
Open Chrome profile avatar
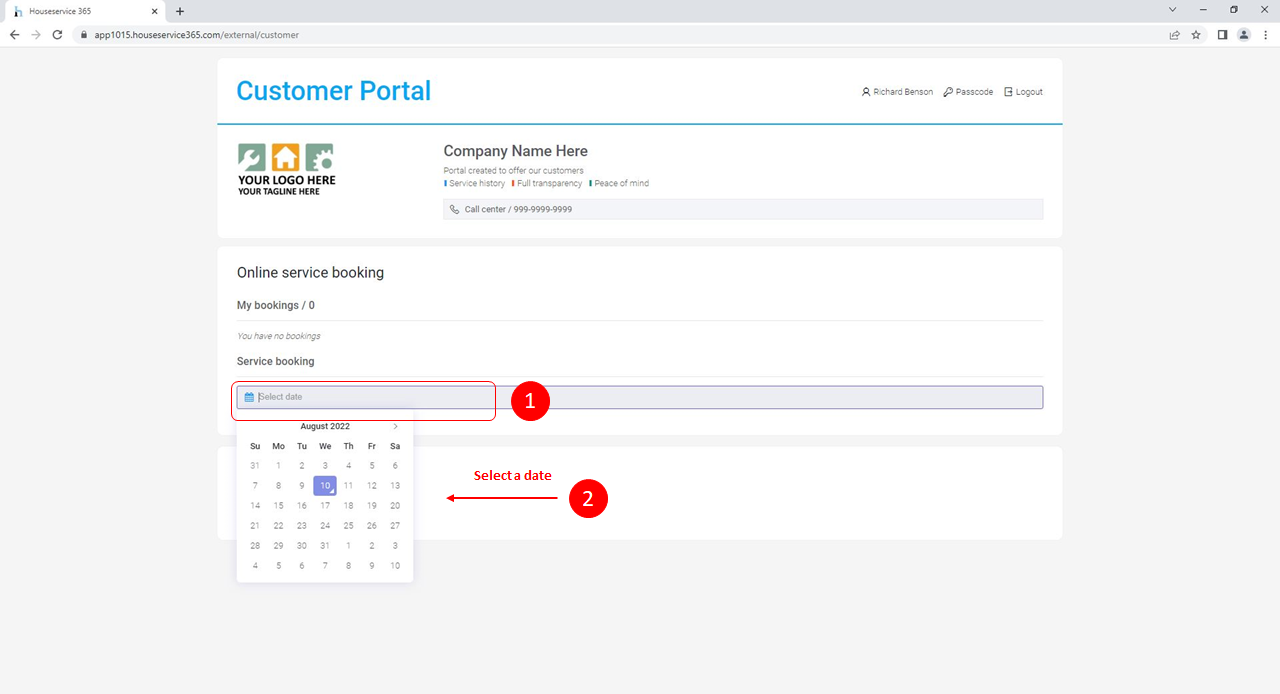1244,34
